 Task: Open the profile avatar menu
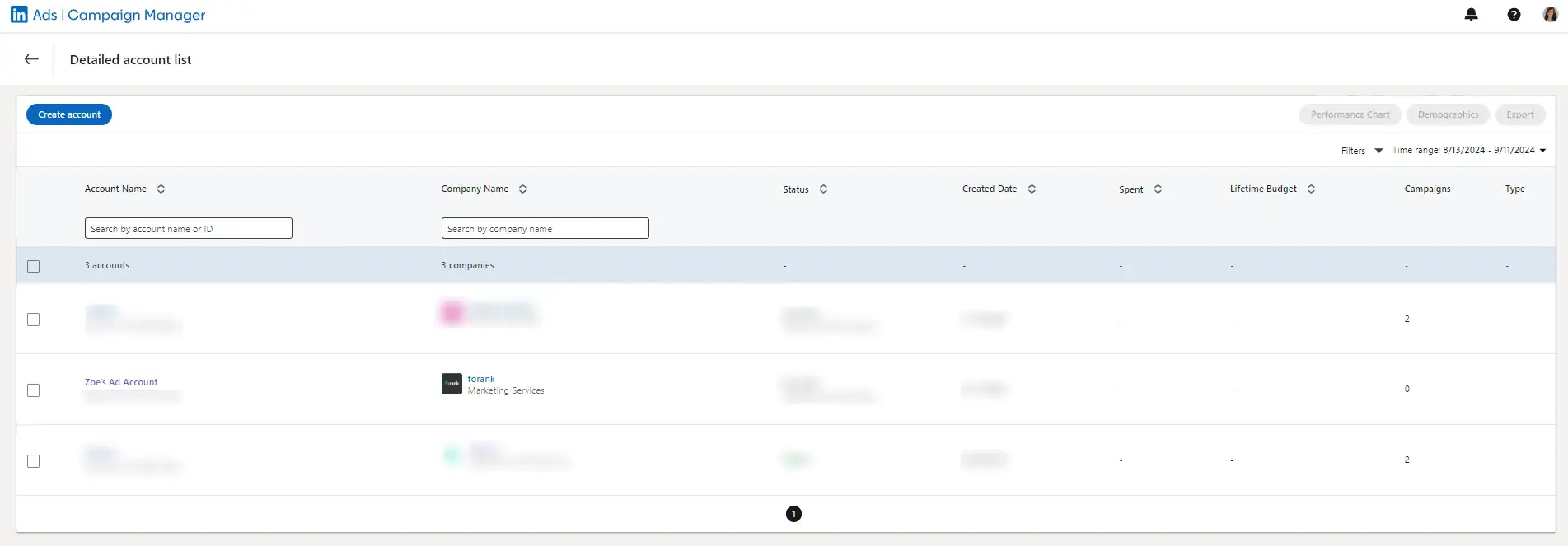point(1550,14)
